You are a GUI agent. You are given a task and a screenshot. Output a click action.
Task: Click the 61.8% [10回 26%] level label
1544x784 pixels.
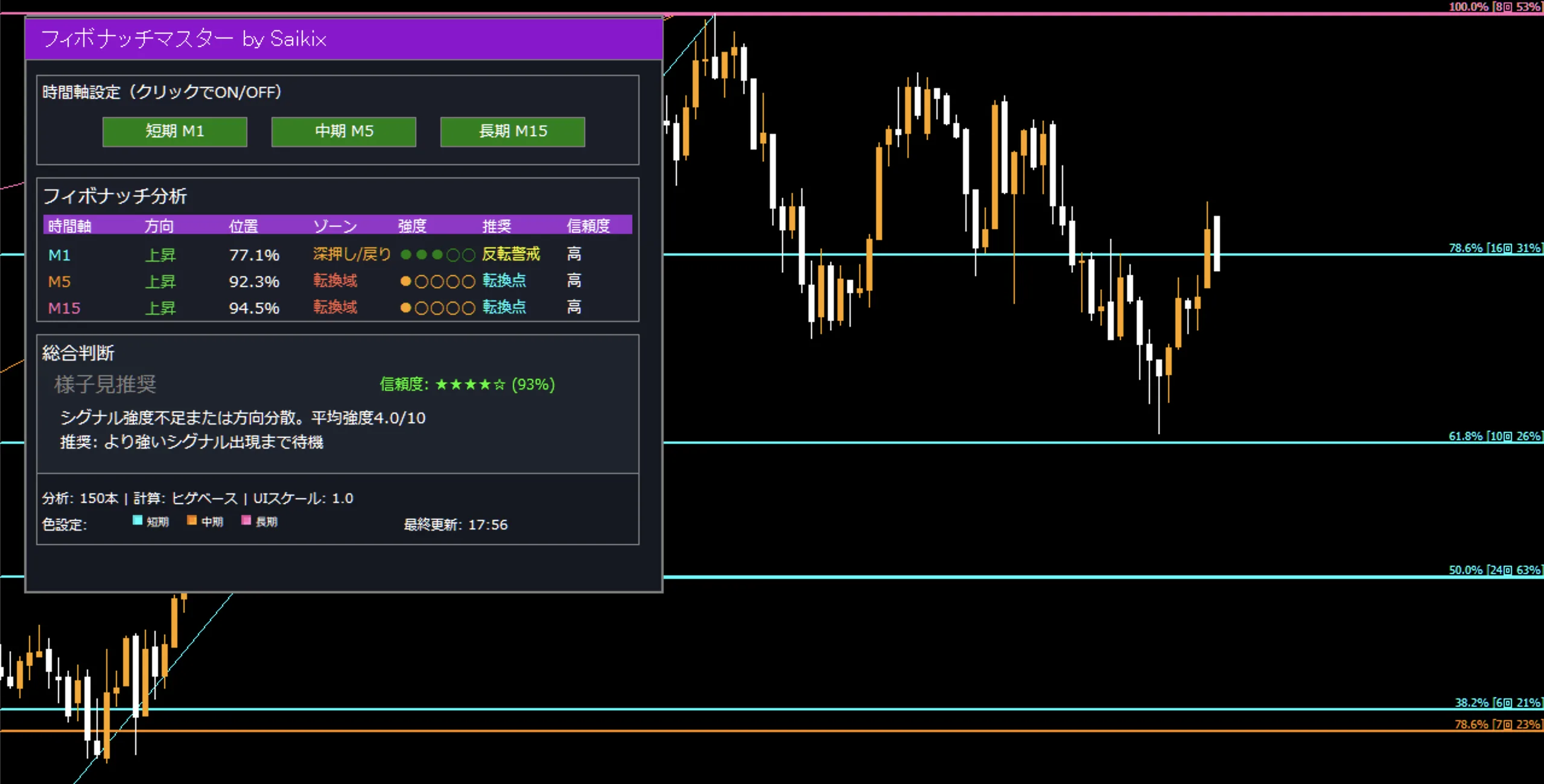tap(1495, 436)
